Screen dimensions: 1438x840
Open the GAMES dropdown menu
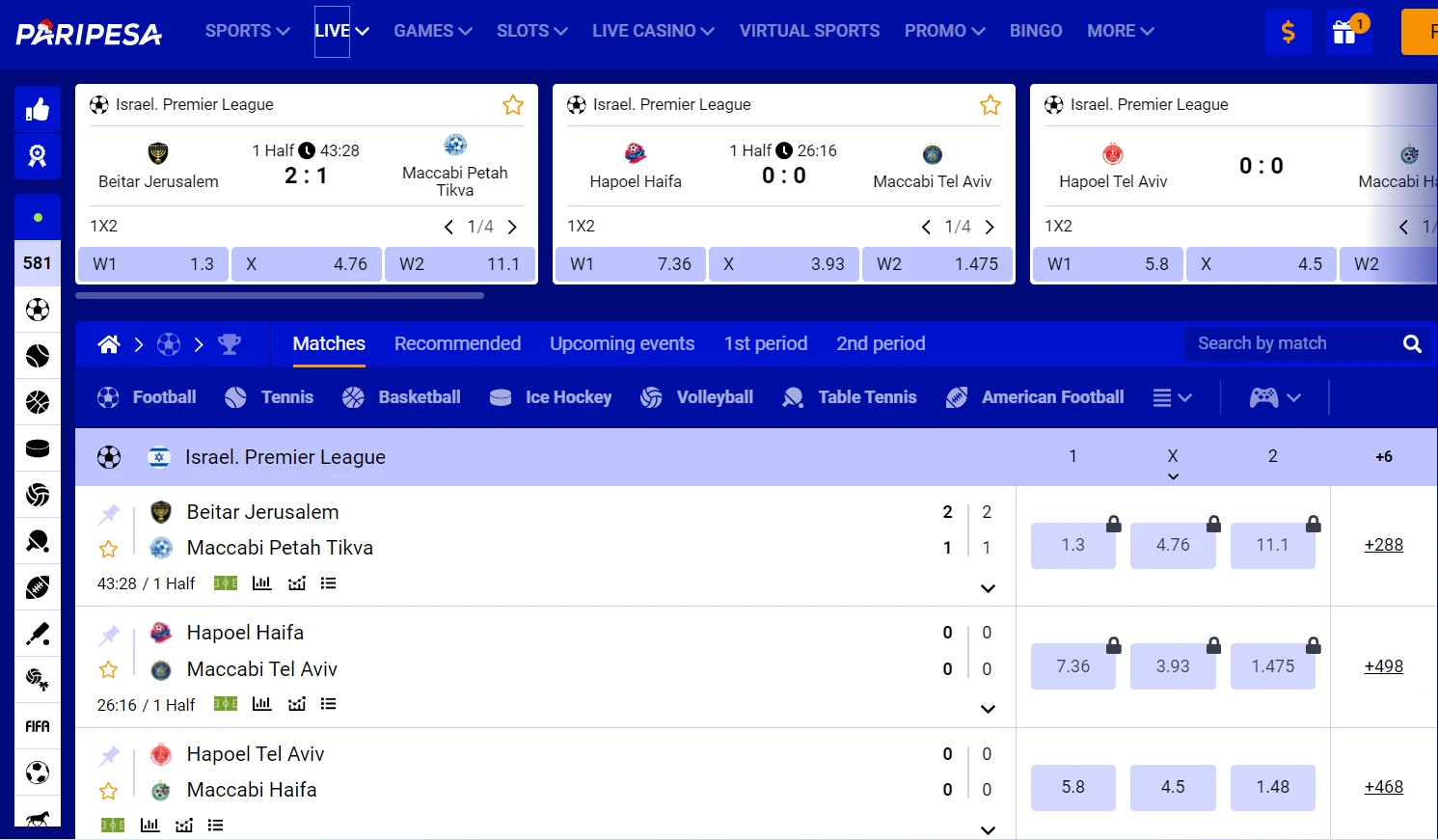click(433, 31)
